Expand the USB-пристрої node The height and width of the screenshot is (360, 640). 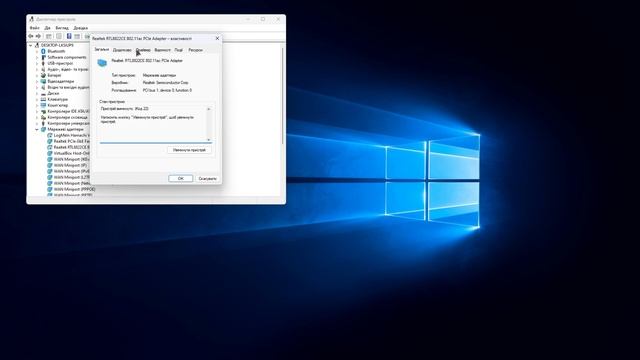[x=37, y=63]
